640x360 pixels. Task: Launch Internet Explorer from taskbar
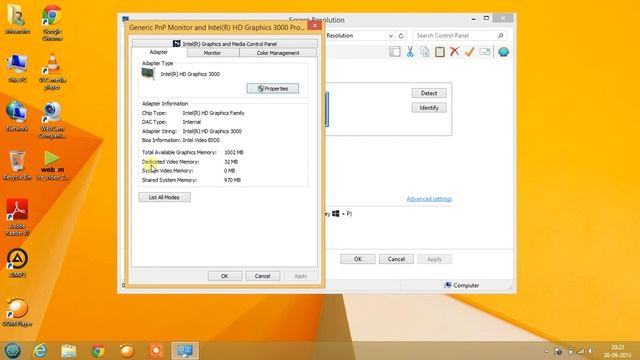click(40, 351)
